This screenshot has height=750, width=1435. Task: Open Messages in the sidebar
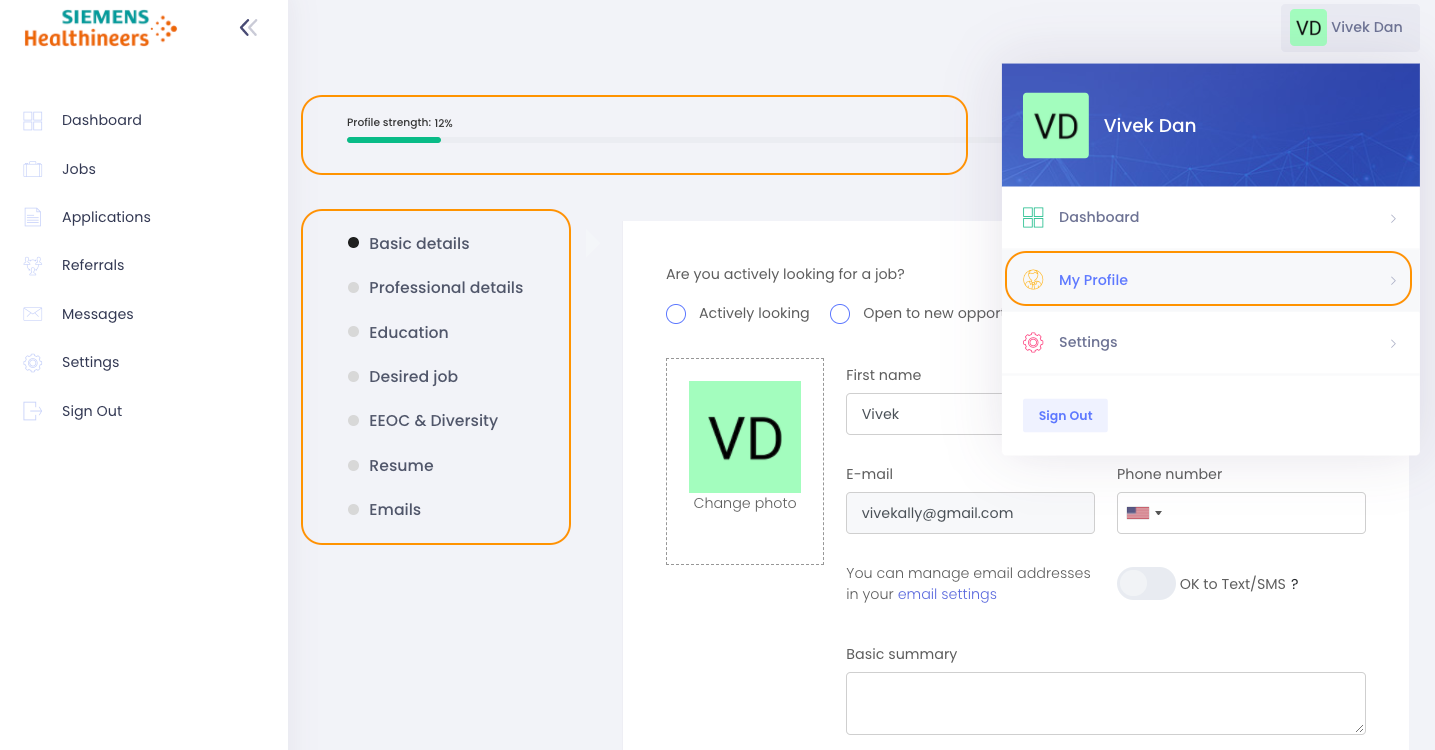[x=97, y=314]
